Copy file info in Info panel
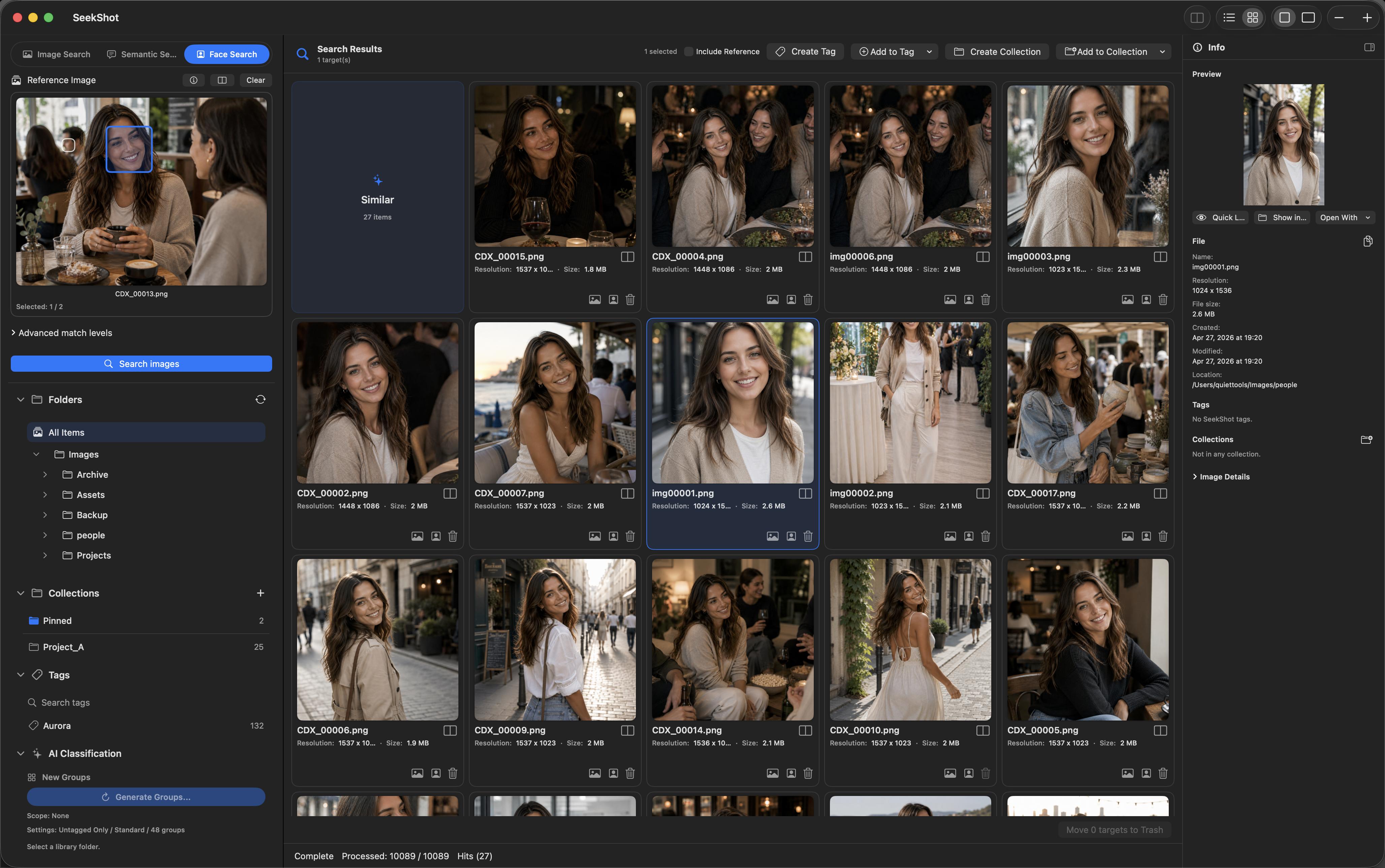Viewport: 1385px width, 868px height. [x=1368, y=241]
